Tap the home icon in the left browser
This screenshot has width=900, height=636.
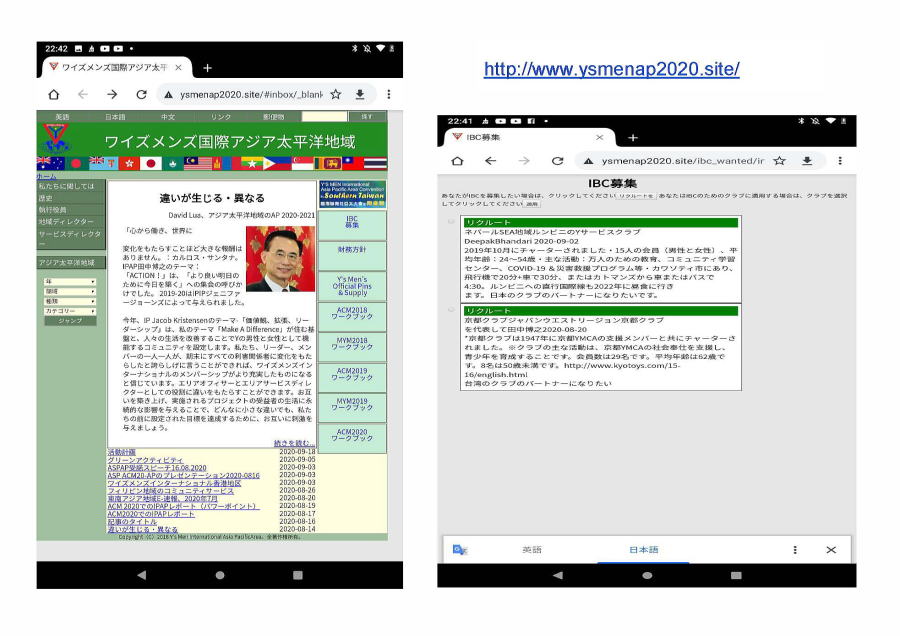[x=53, y=94]
